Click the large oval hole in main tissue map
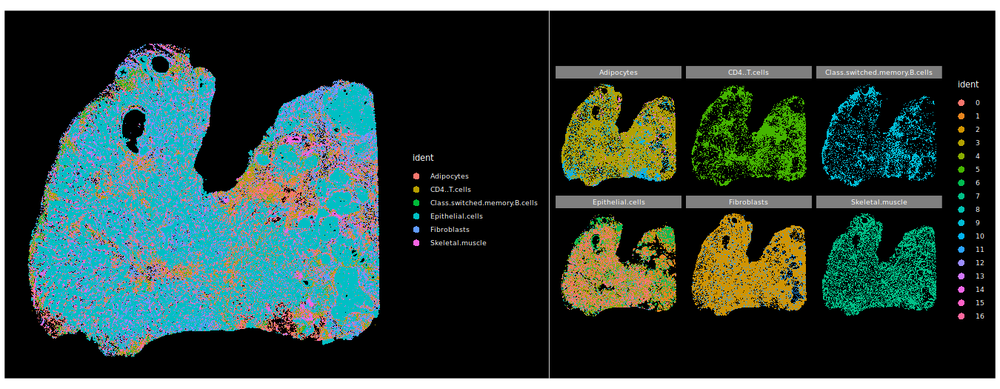 click(x=135, y=129)
